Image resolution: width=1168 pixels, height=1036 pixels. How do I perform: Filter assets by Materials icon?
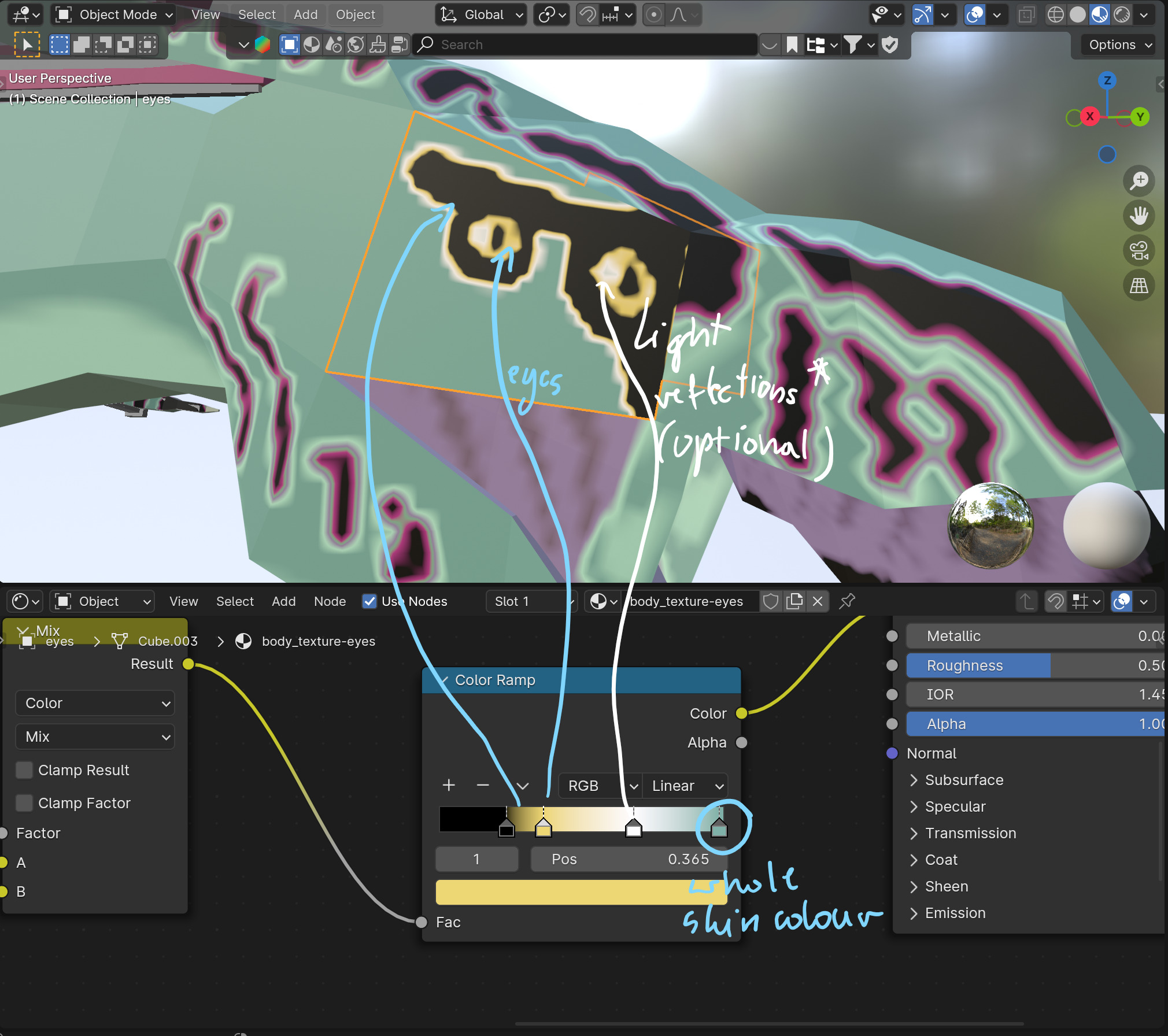pyautogui.click(x=312, y=45)
